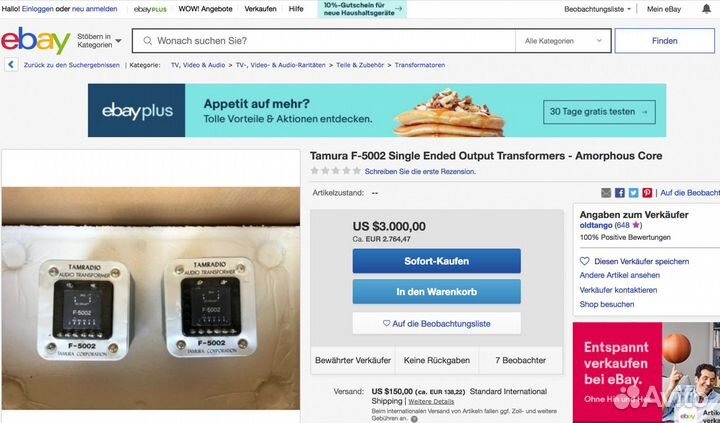Add item with In den Warenkorb
This screenshot has height=423, width=720.
[x=436, y=292]
